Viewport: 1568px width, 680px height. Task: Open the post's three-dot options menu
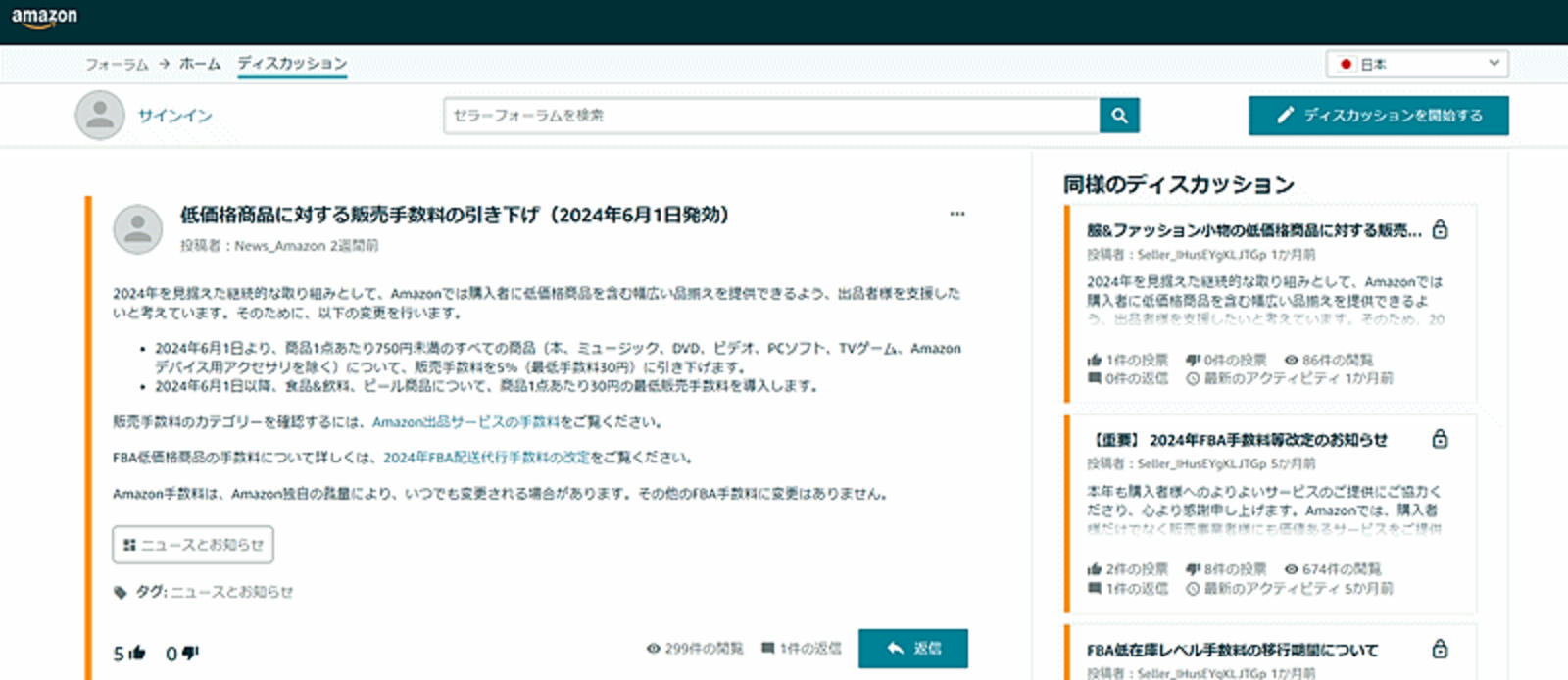pyautogui.click(x=957, y=214)
